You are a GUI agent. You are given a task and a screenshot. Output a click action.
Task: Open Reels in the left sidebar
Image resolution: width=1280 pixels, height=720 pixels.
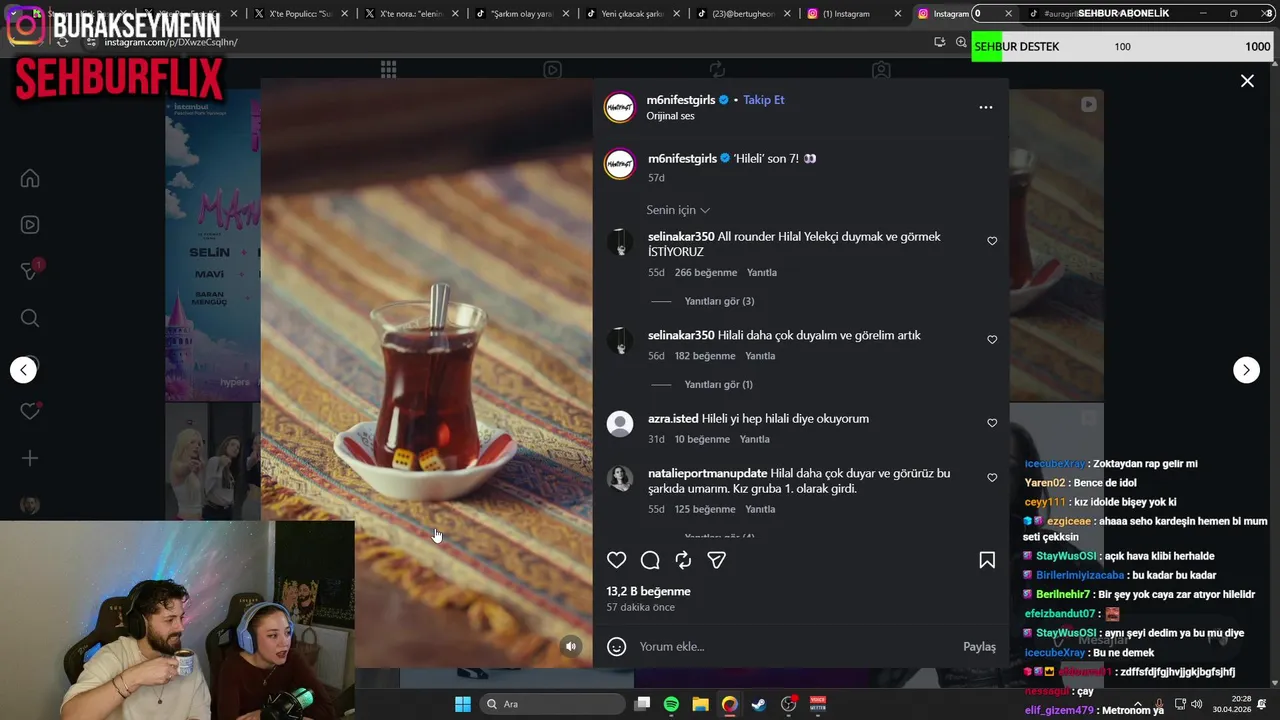(x=30, y=225)
